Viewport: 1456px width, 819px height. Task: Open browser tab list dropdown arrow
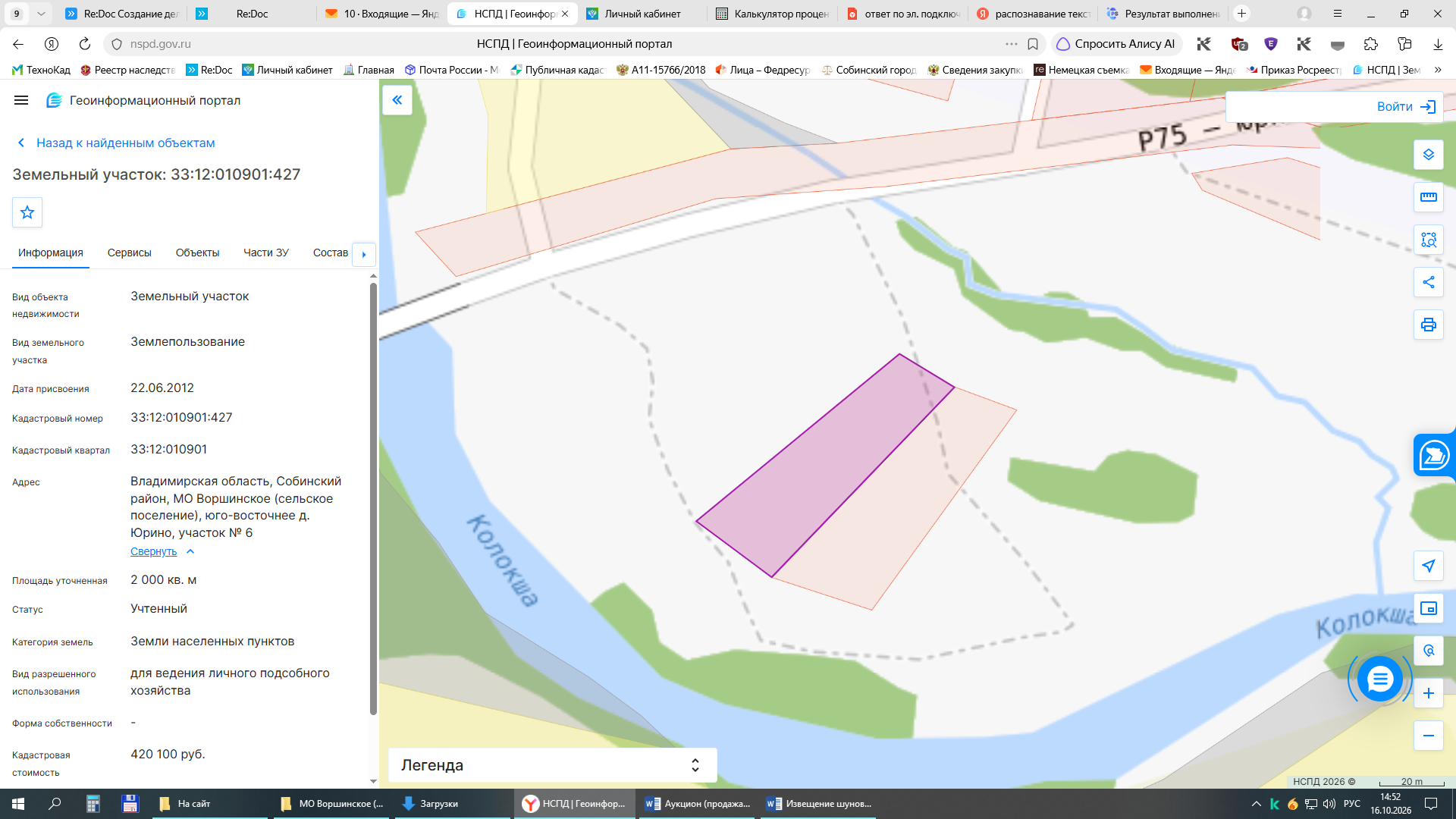coord(41,14)
